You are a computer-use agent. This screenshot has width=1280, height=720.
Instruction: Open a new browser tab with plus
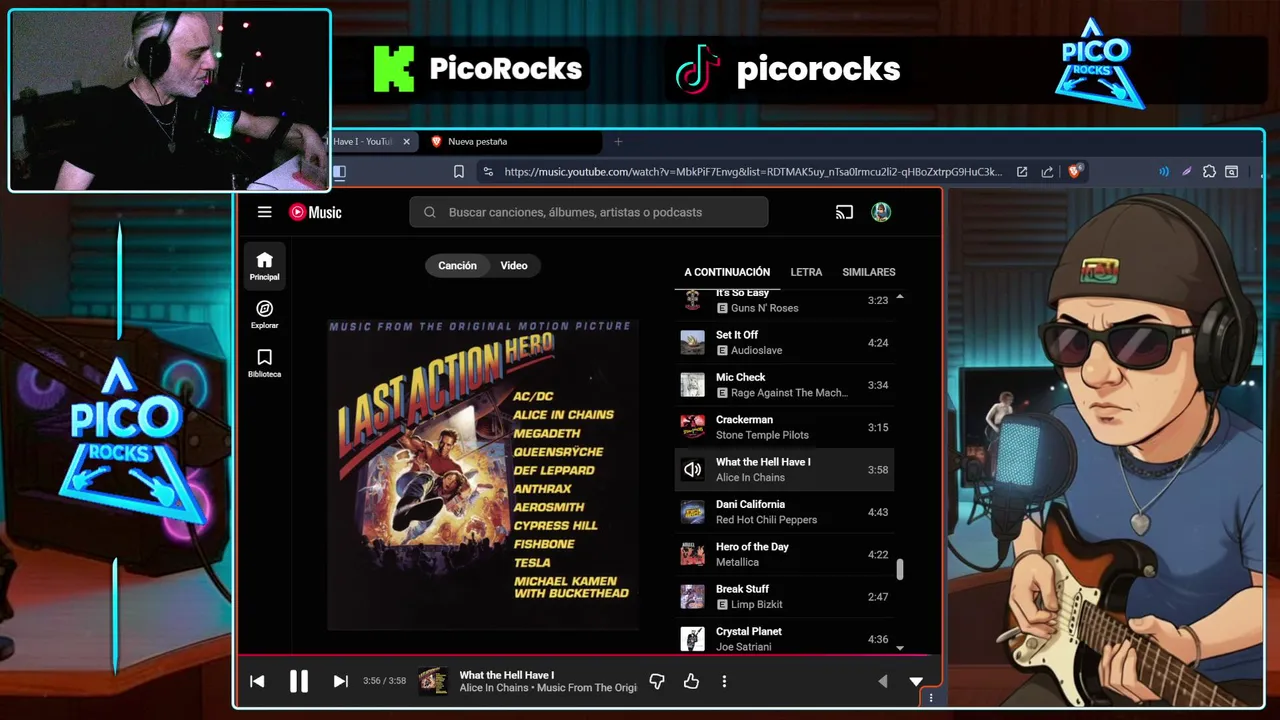tap(618, 142)
